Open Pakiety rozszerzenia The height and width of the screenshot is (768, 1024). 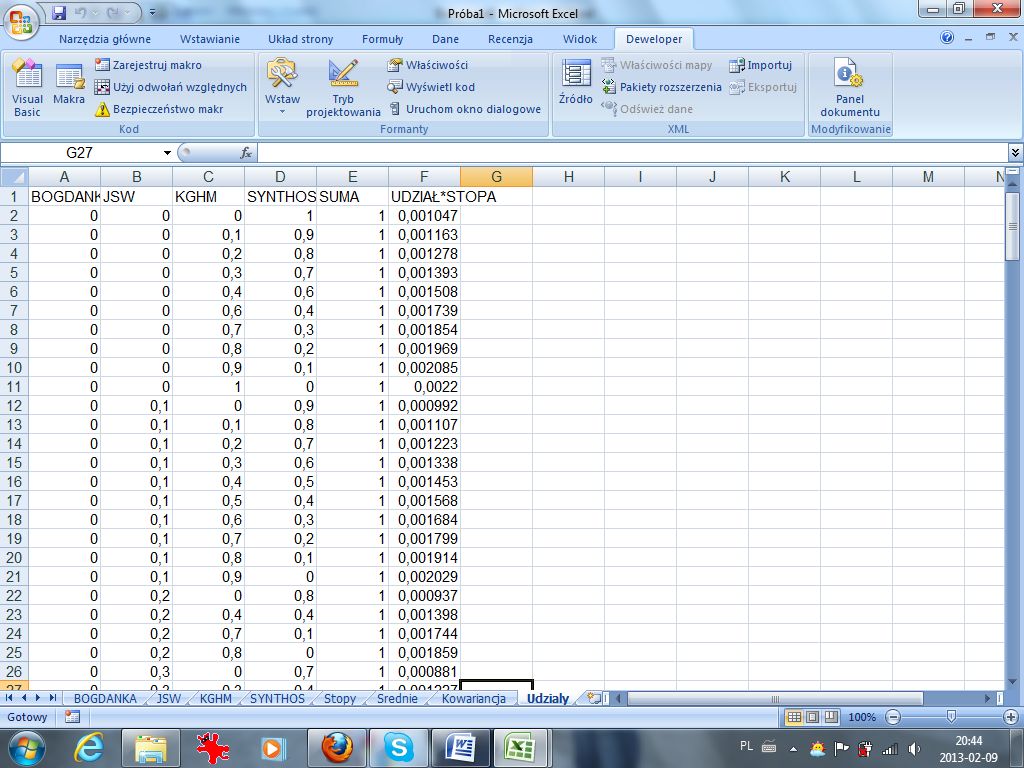[x=662, y=87]
